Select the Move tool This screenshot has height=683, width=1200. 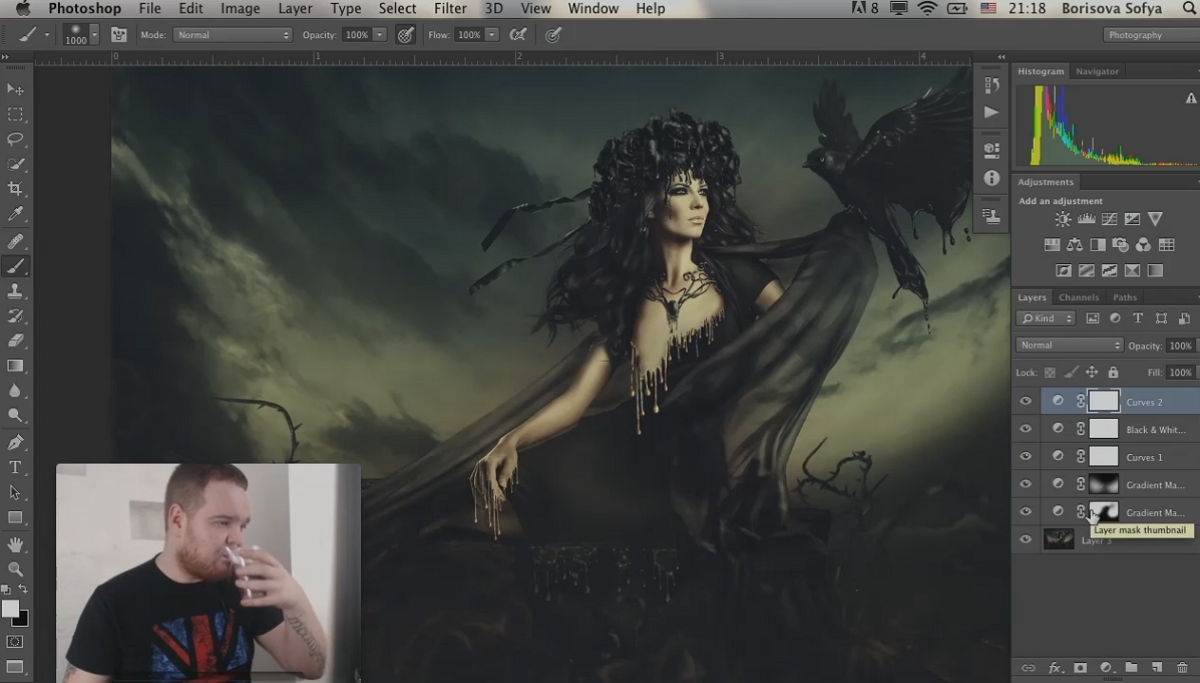16,90
